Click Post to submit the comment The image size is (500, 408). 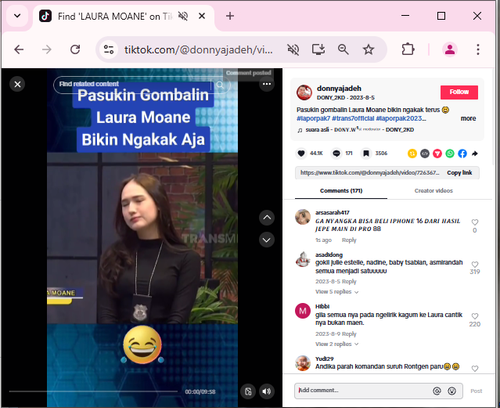click(476, 391)
